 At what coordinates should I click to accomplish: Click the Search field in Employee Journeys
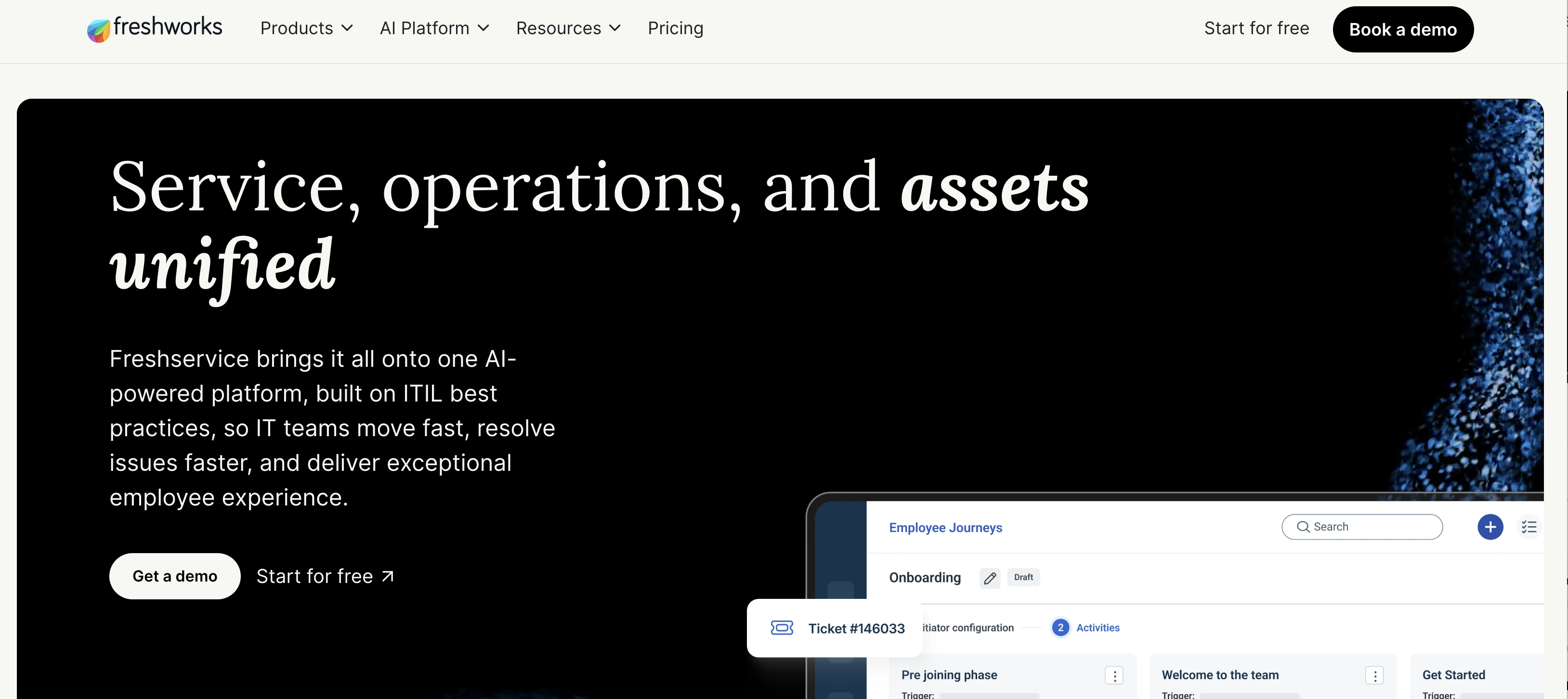[1362, 527]
